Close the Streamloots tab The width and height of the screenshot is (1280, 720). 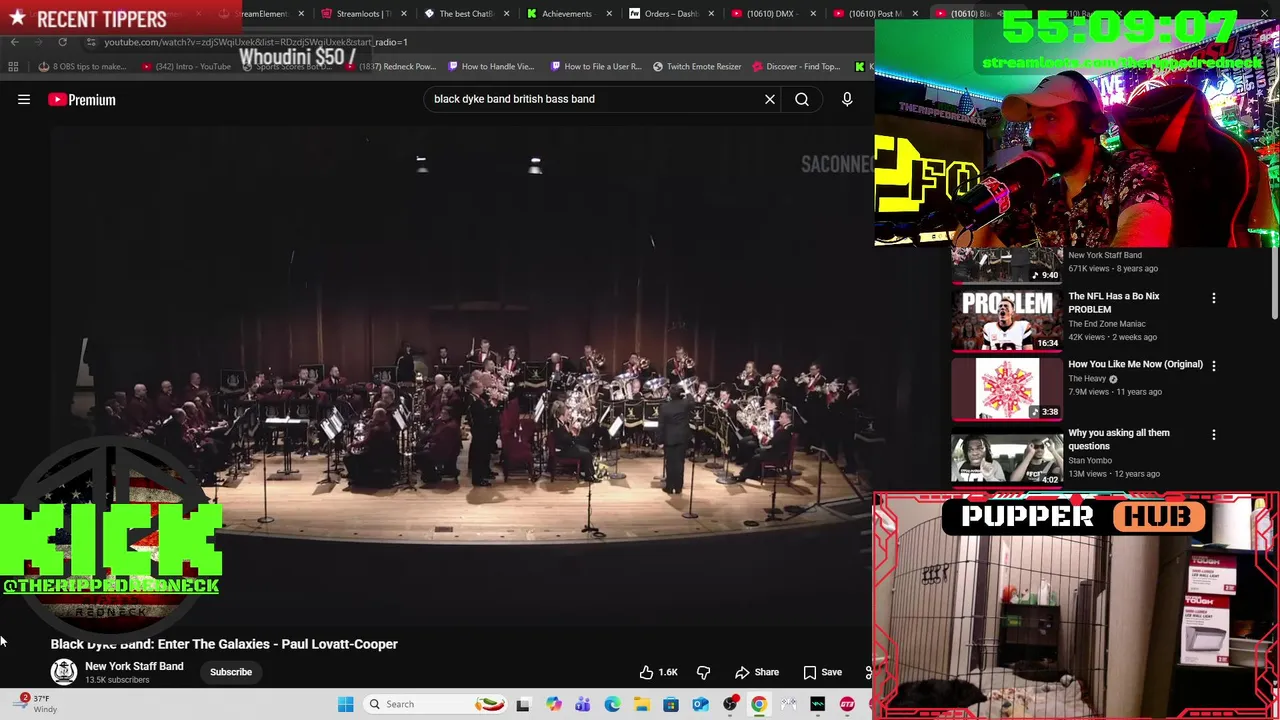(405, 14)
